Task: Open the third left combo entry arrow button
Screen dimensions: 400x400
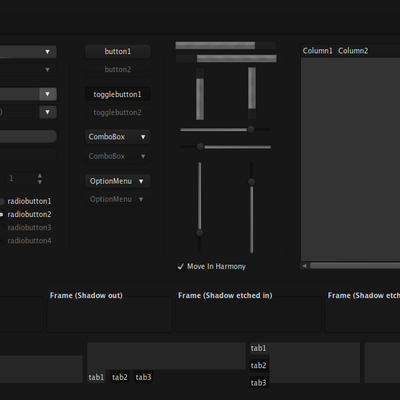Action: click(x=48, y=94)
